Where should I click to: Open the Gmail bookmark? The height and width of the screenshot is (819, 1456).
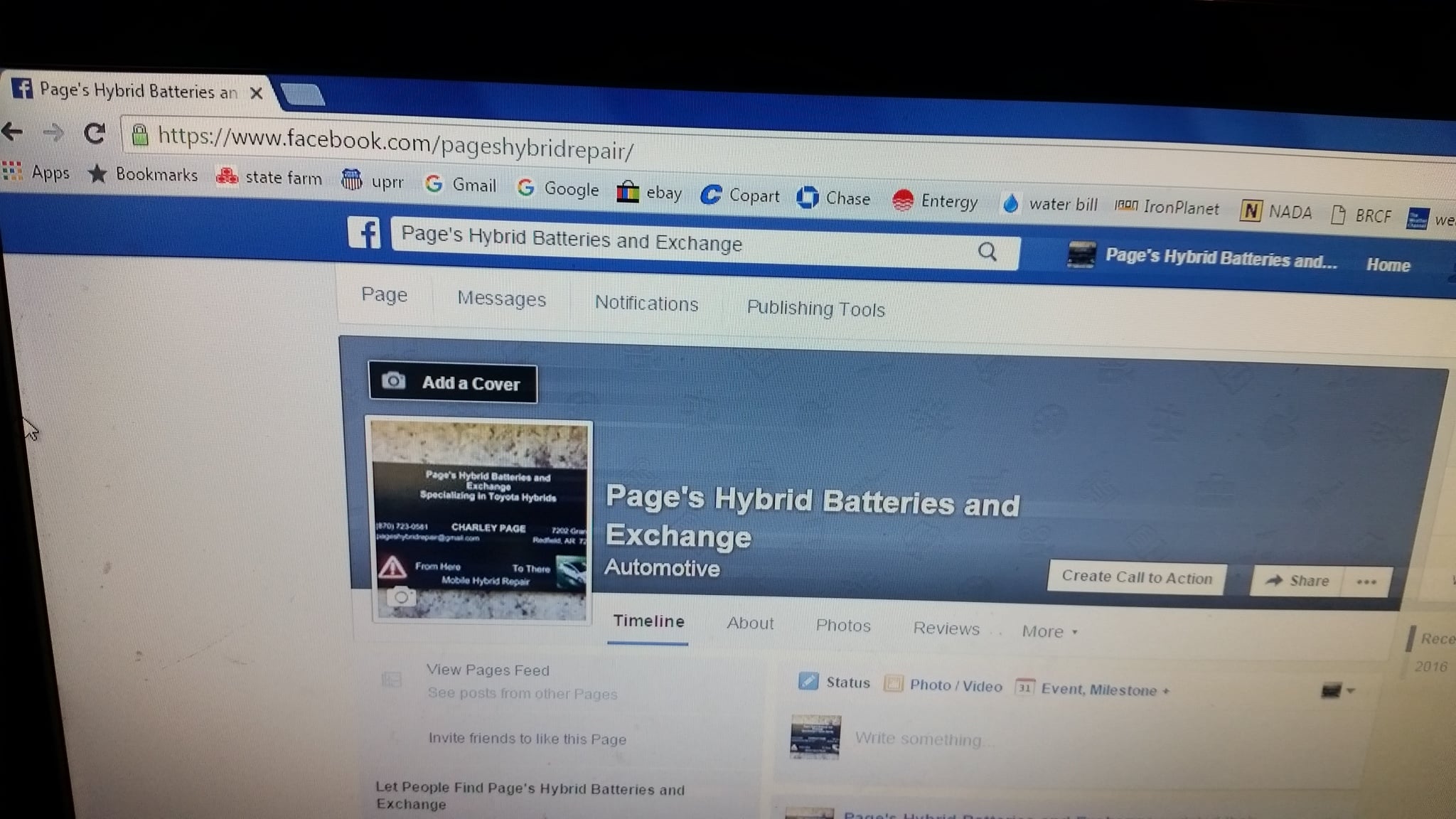pos(460,185)
